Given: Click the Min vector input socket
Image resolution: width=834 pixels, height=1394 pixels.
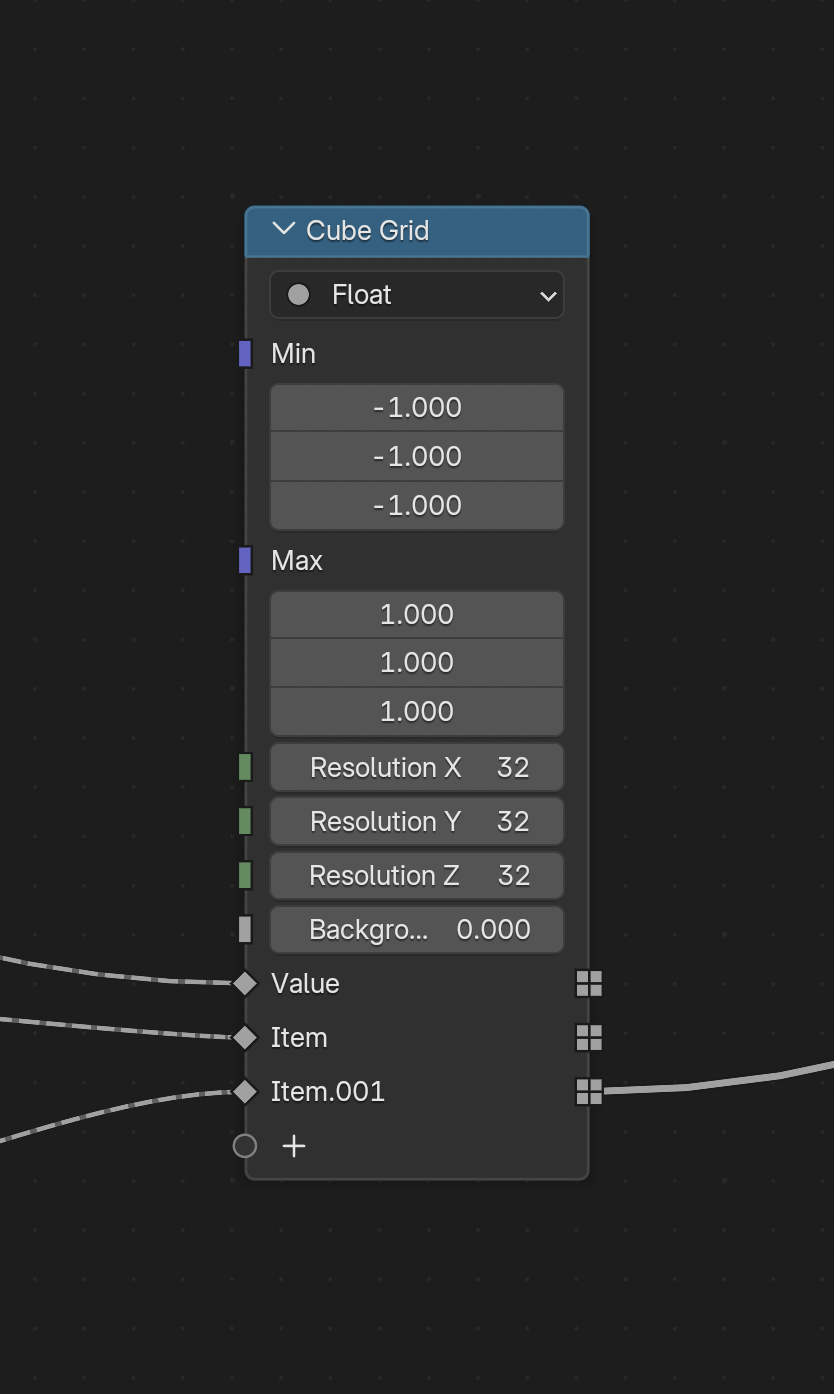Looking at the screenshot, I should (245, 354).
